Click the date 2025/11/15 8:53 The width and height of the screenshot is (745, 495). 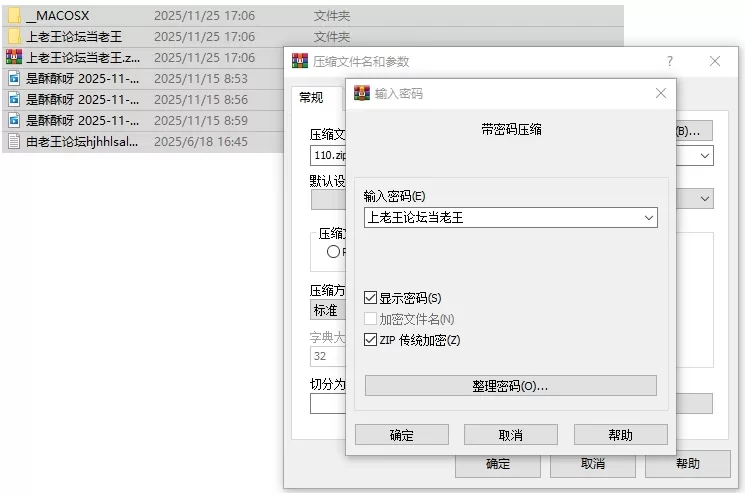click(201, 78)
